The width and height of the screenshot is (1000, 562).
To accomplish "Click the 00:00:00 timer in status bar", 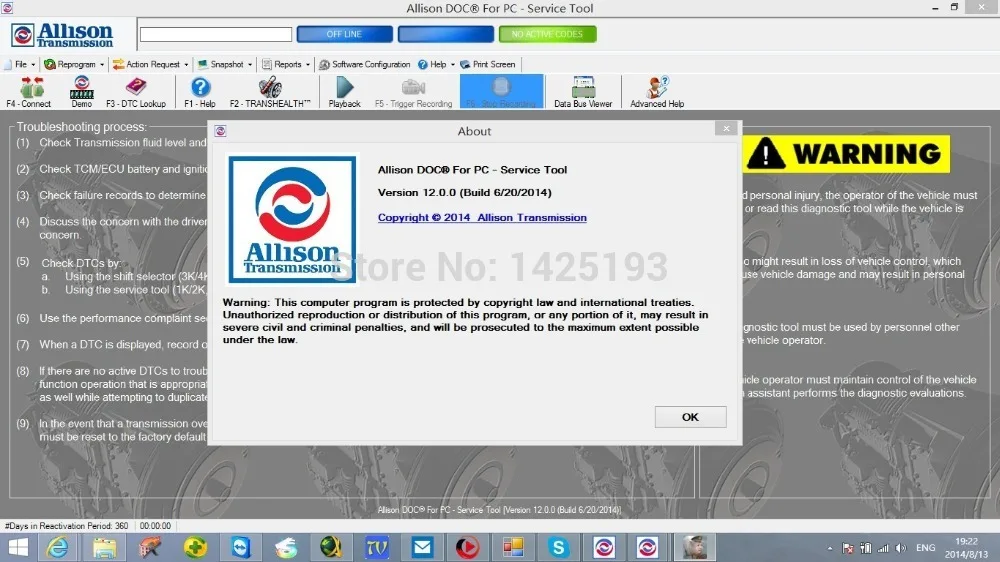I will coord(155,526).
